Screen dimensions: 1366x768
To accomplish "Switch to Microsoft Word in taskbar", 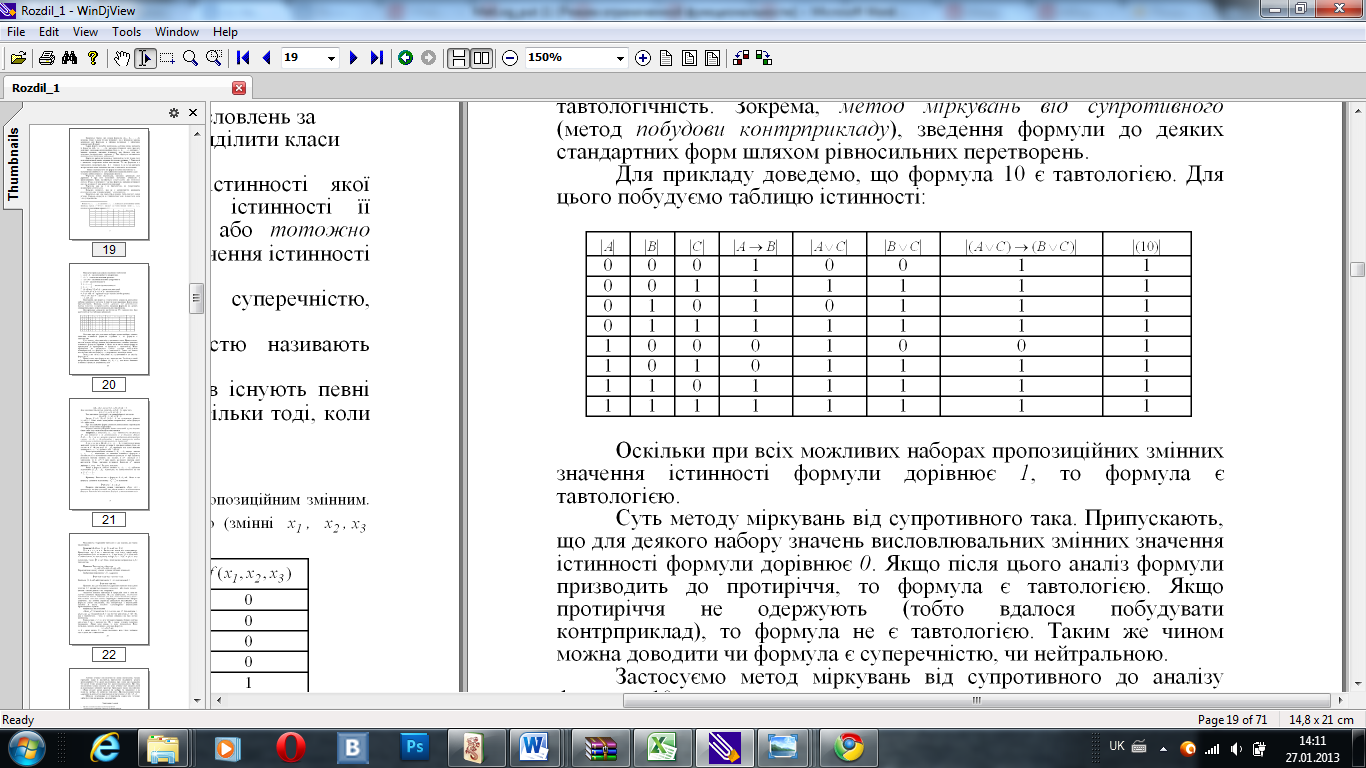I will [x=534, y=747].
